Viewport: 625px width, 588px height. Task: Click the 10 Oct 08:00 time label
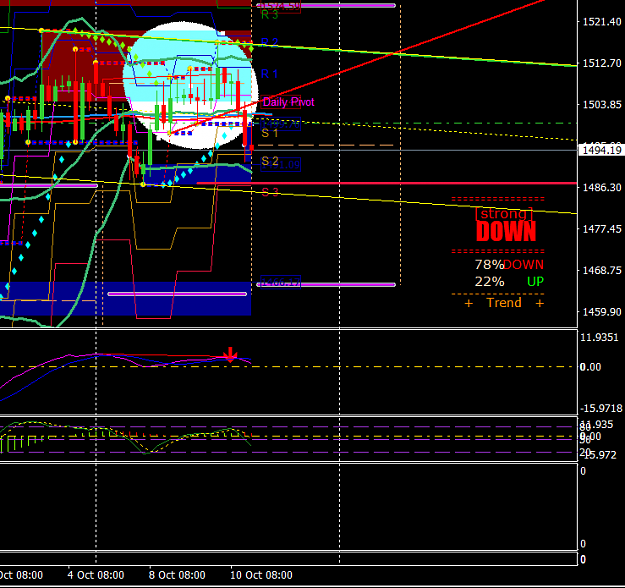pyautogui.click(x=261, y=575)
